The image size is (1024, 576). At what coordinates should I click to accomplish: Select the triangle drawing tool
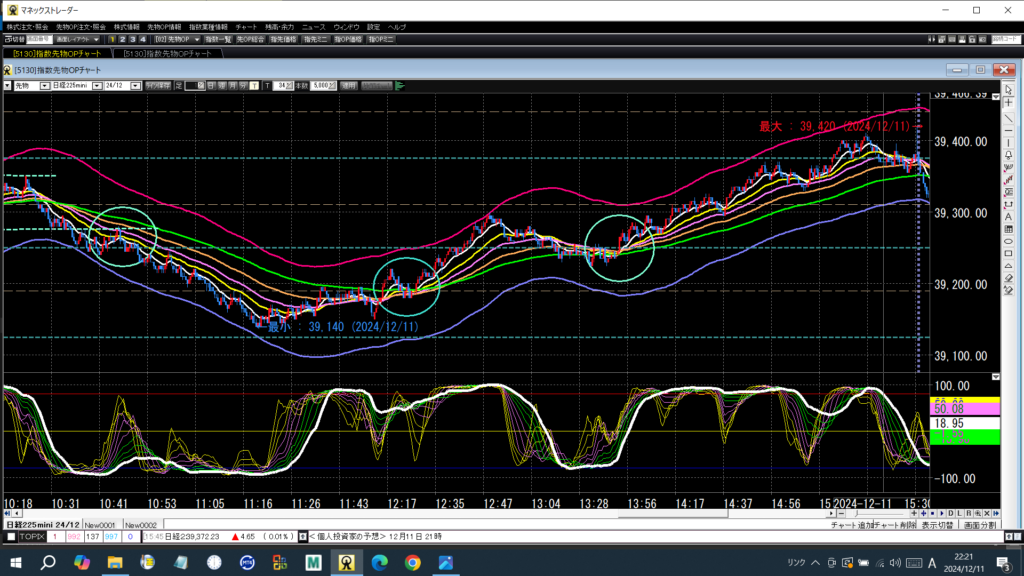pyautogui.click(x=1008, y=266)
